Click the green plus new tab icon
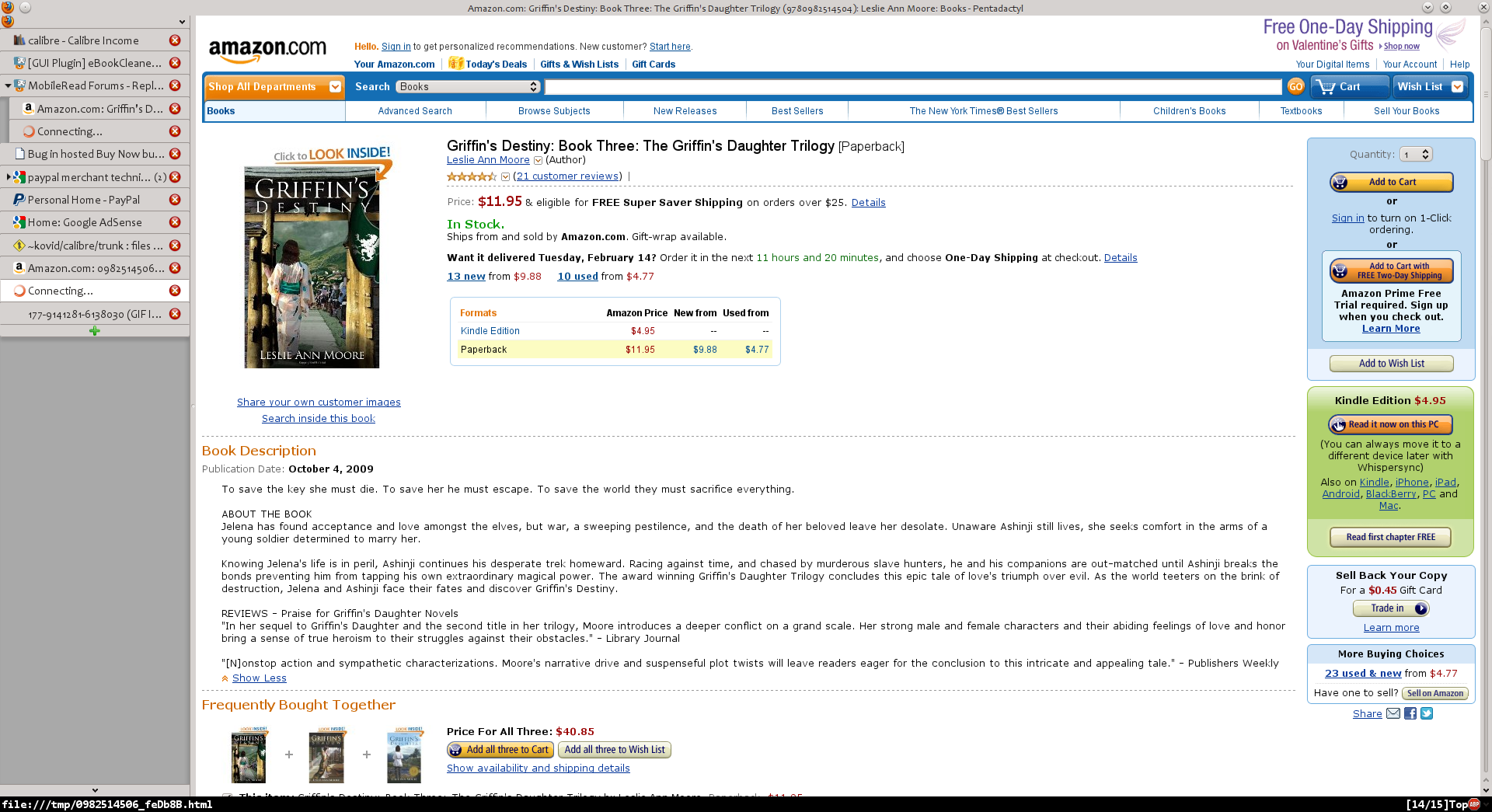 pos(95,331)
